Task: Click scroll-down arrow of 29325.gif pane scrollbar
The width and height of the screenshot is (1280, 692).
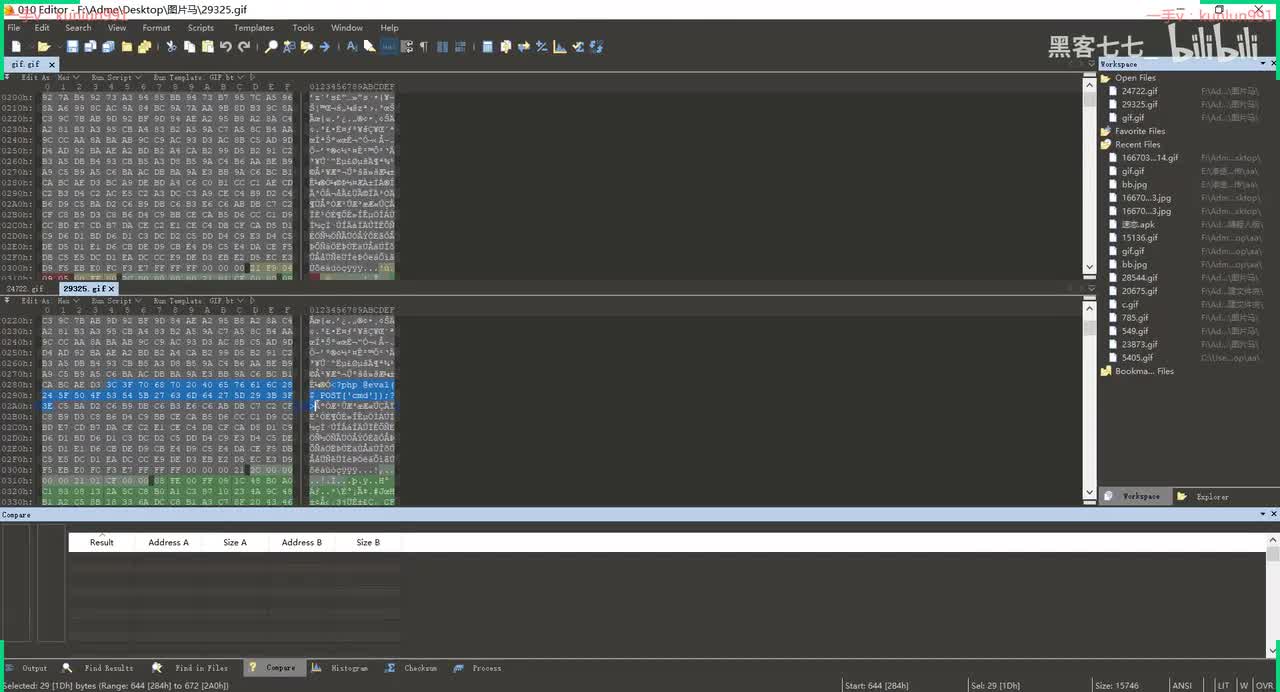Action: (x=1090, y=493)
